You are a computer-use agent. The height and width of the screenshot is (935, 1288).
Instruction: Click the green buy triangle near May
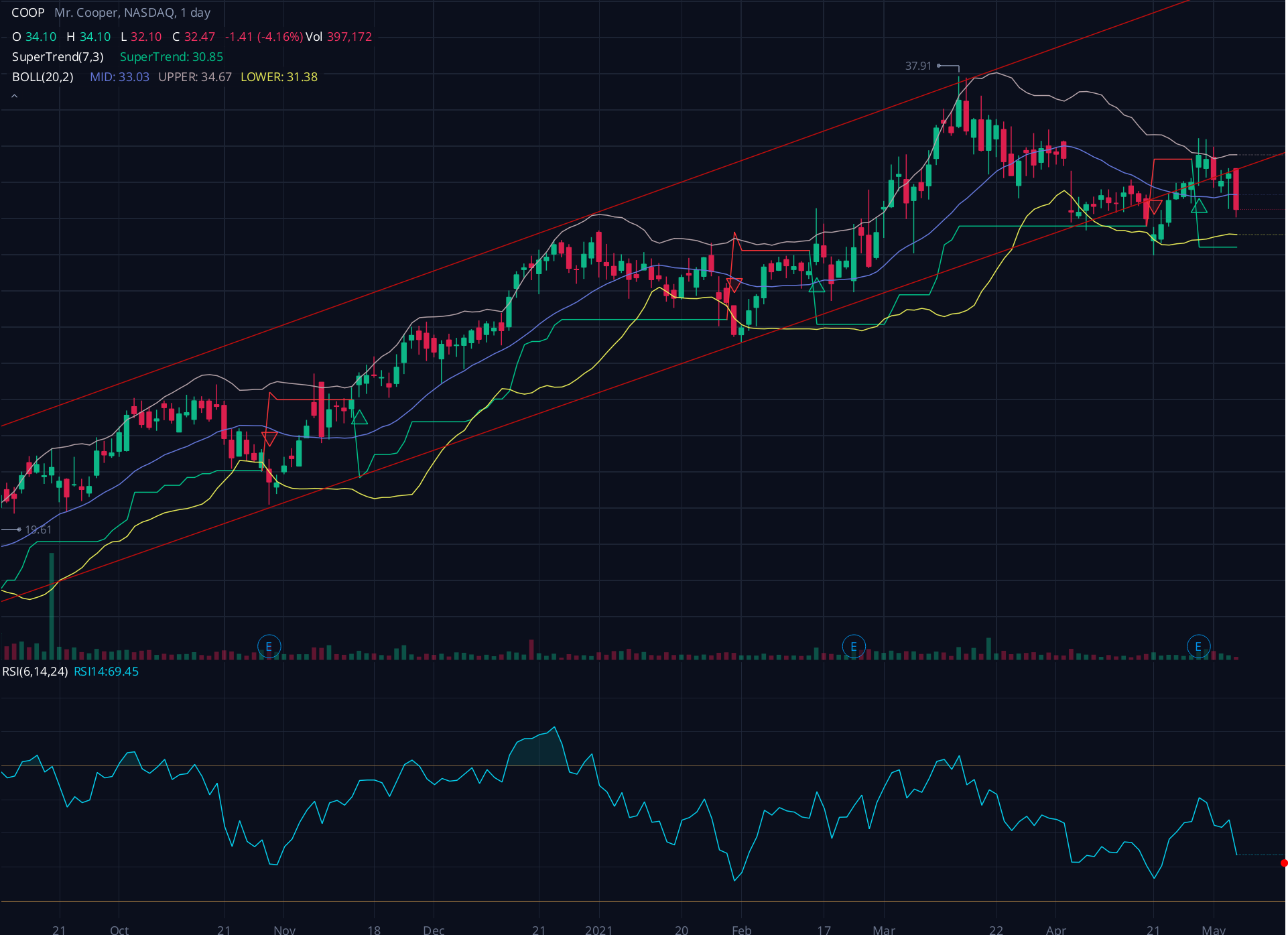1199,206
